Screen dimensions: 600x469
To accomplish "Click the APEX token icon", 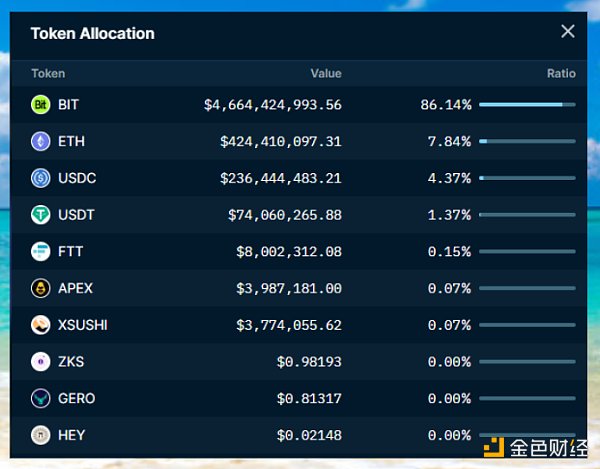I will click(41, 288).
